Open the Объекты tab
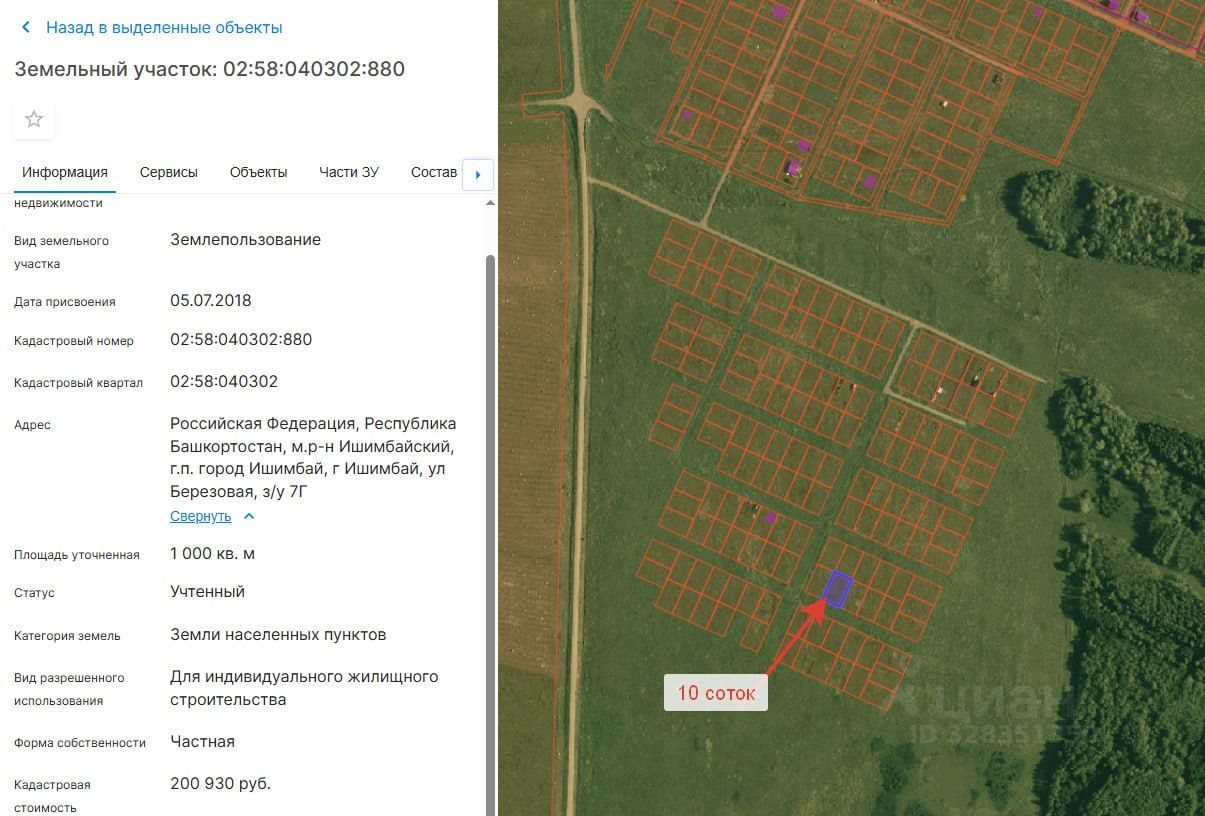Viewport: 1205px width, 816px height. click(258, 172)
